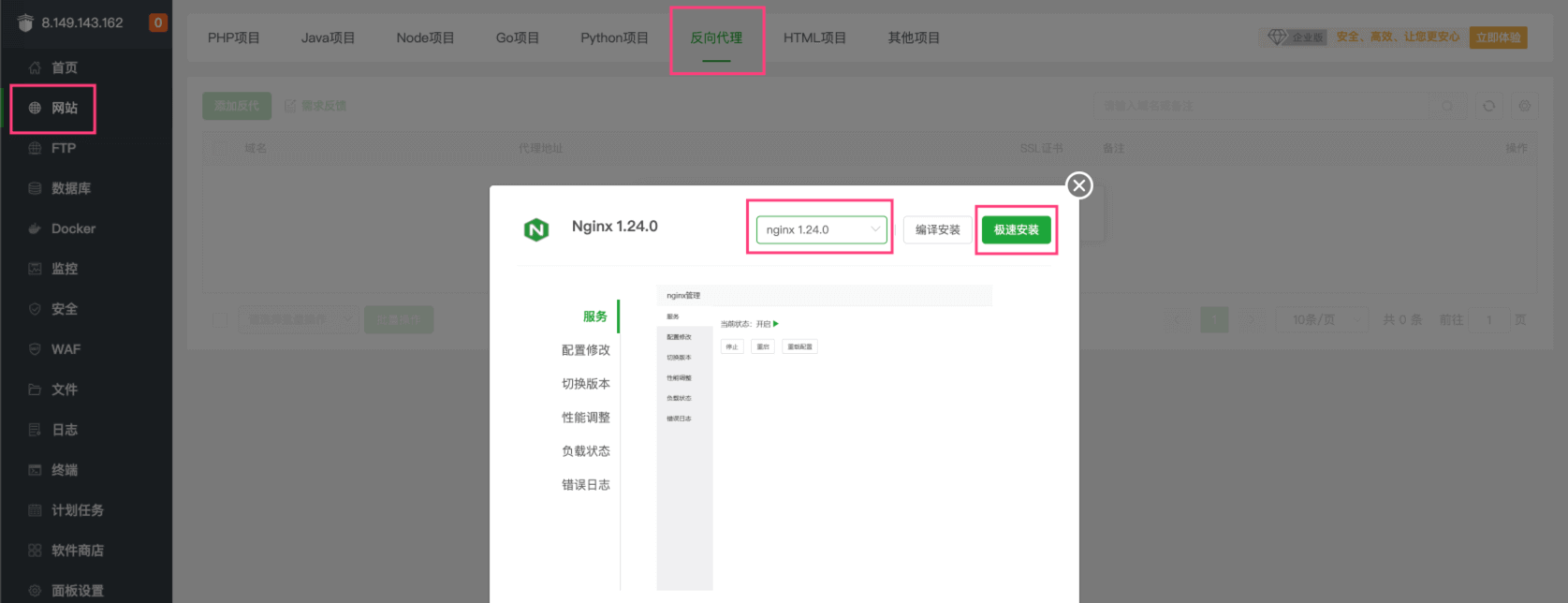The width and height of the screenshot is (1568, 603).
Task: Open 网站 website section in sidebar
Action: coord(64,108)
